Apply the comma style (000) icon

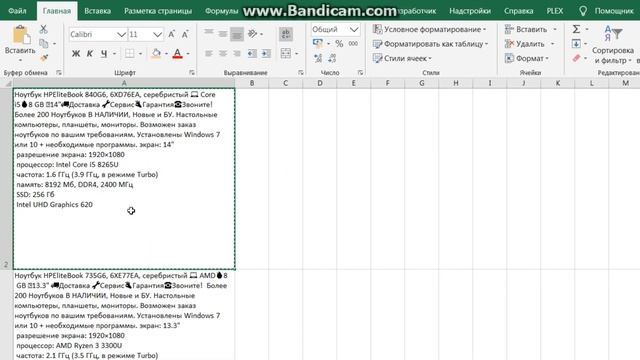(353, 43)
